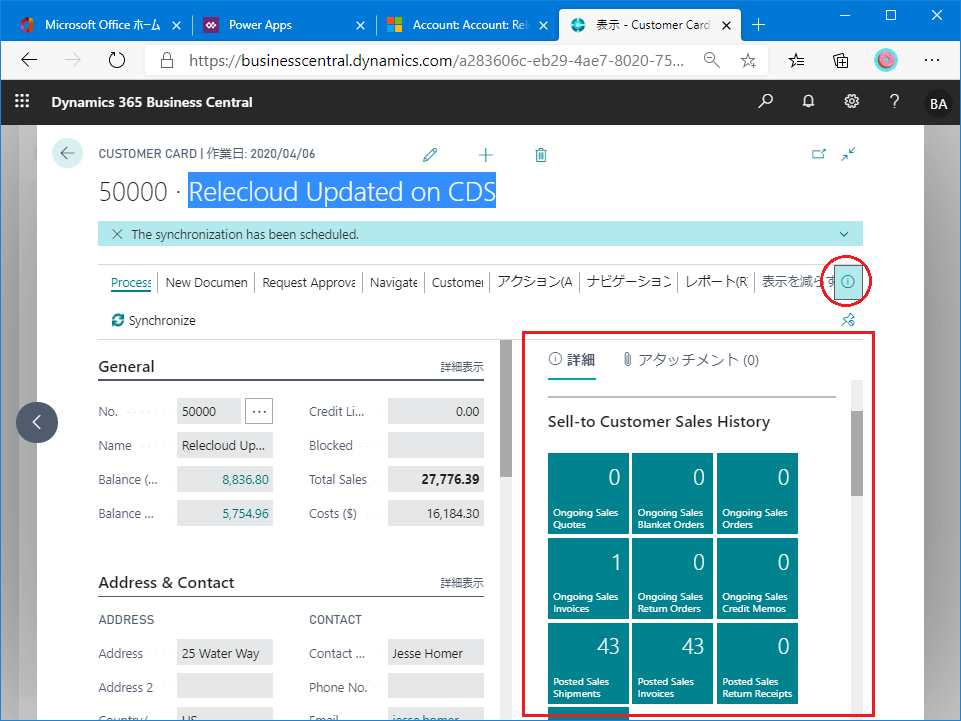Create new record with plus icon
Image resolution: width=961 pixels, height=721 pixels.
point(485,154)
